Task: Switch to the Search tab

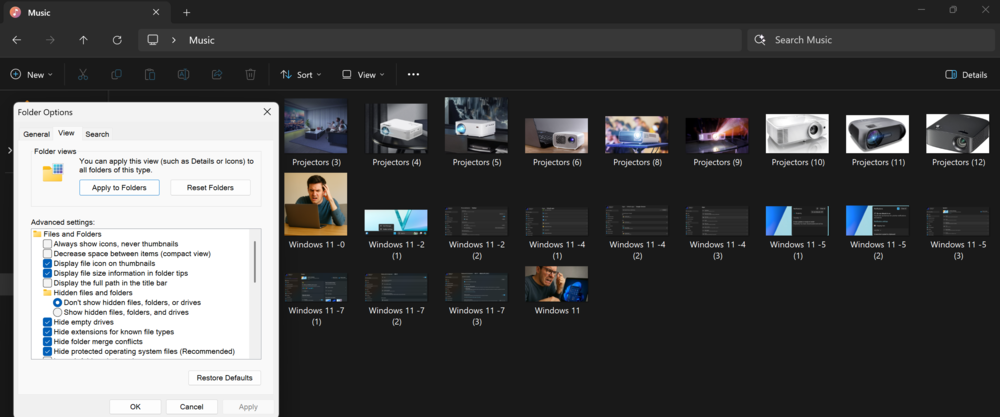Action: coord(97,134)
